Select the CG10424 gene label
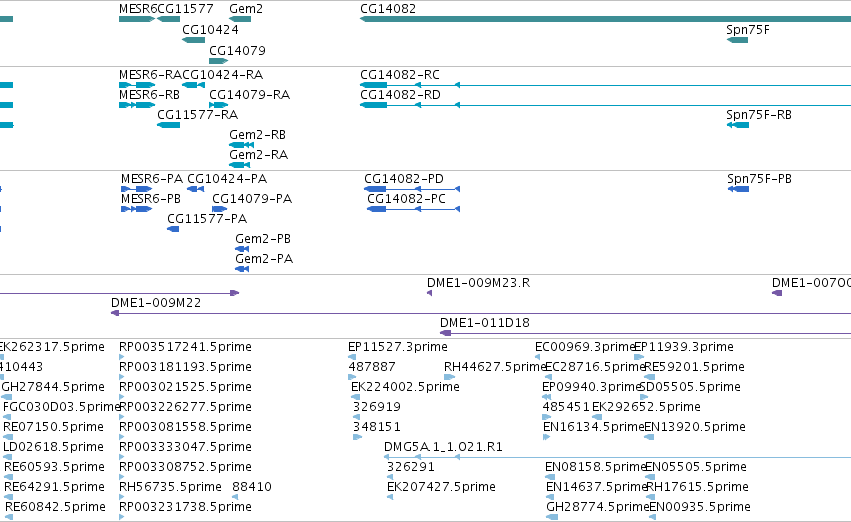 pos(210,30)
